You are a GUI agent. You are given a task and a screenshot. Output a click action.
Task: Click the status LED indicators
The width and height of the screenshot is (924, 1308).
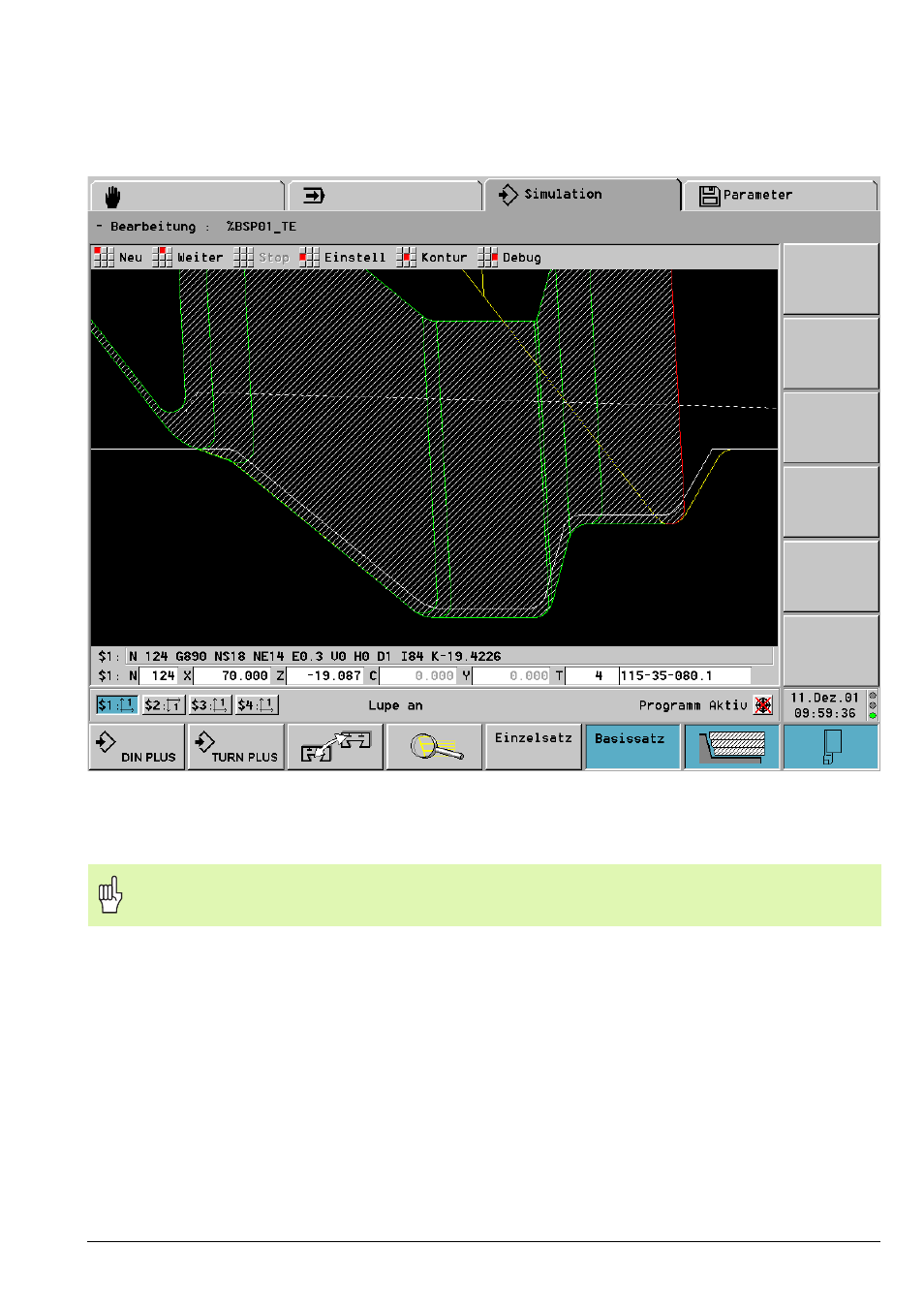click(x=873, y=705)
